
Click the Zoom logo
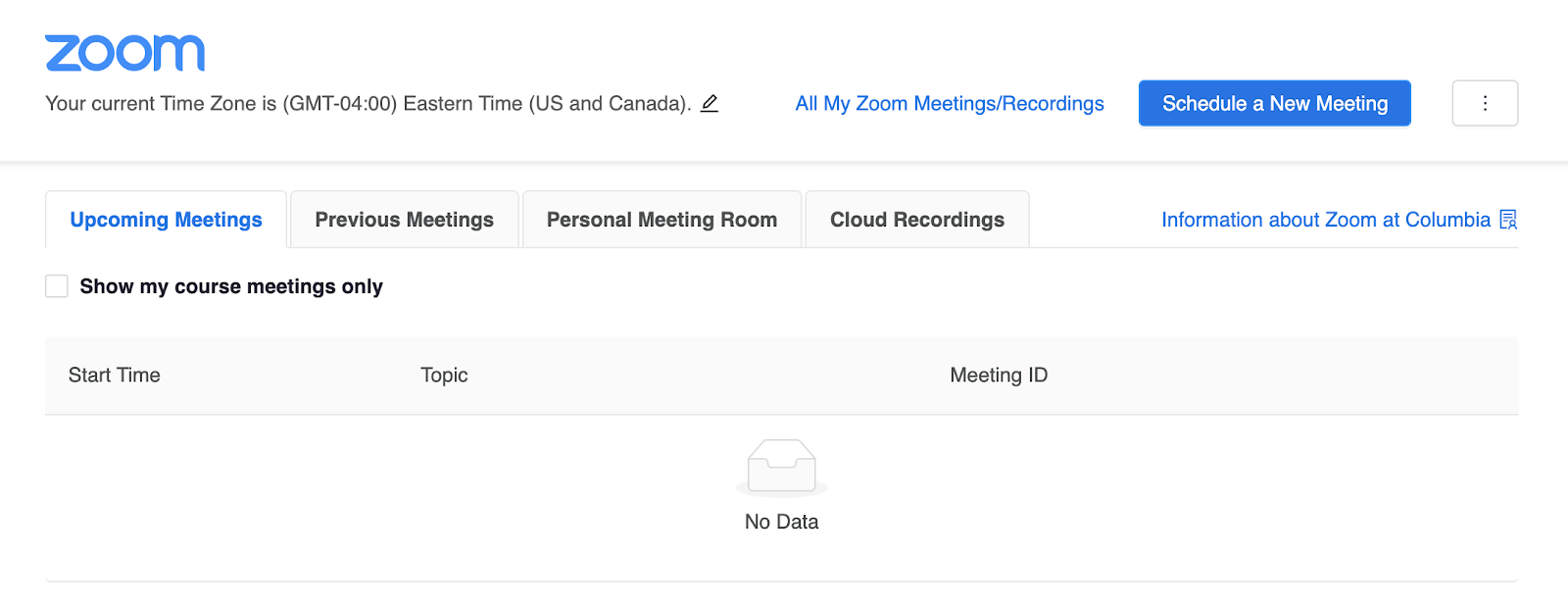[x=125, y=53]
